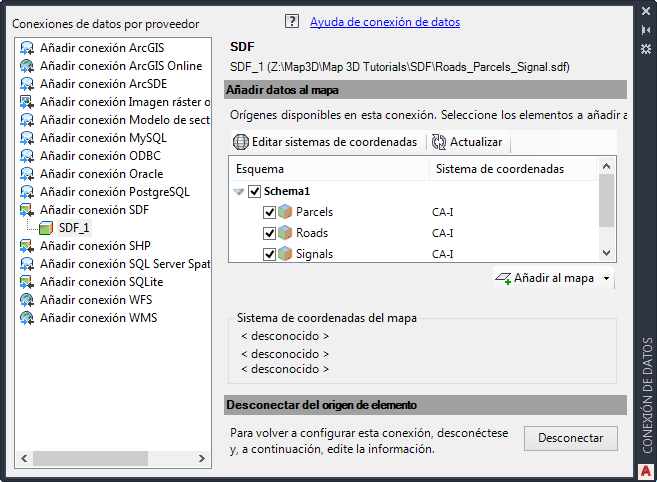Uncheck the Schema1 checkbox
Image resolution: width=657 pixels, height=482 pixels.
point(254,191)
